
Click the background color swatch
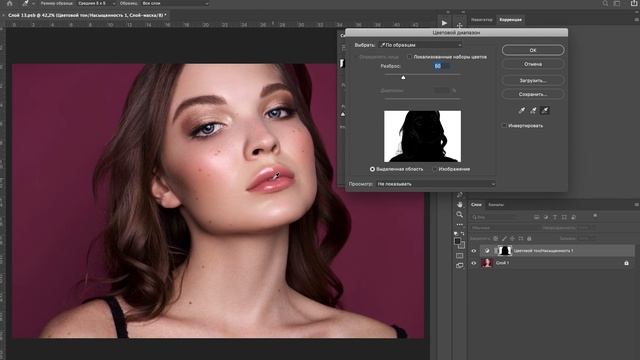[462, 246]
